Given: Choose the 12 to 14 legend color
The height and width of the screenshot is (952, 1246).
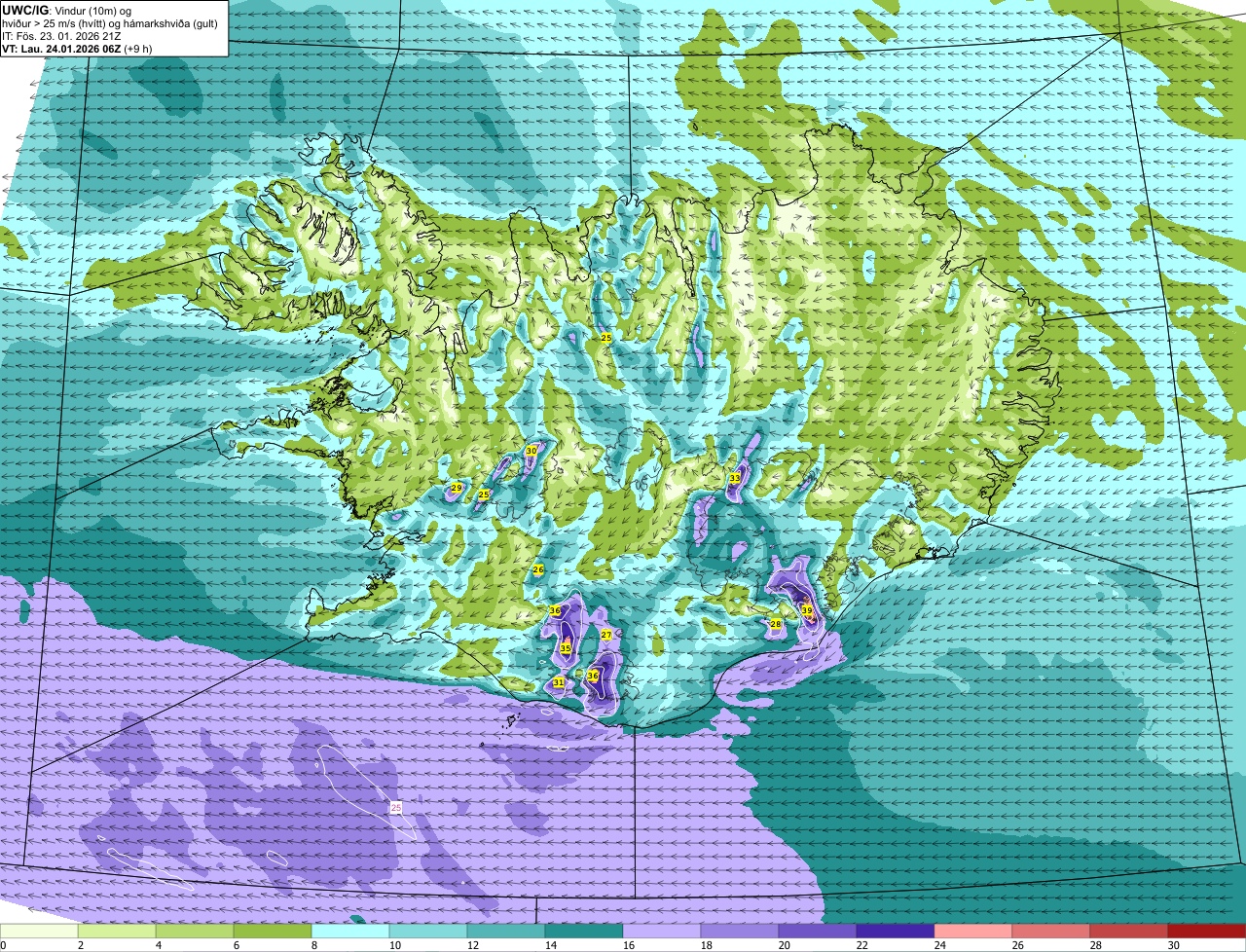Looking at the screenshot, I should tap(506, 932).
